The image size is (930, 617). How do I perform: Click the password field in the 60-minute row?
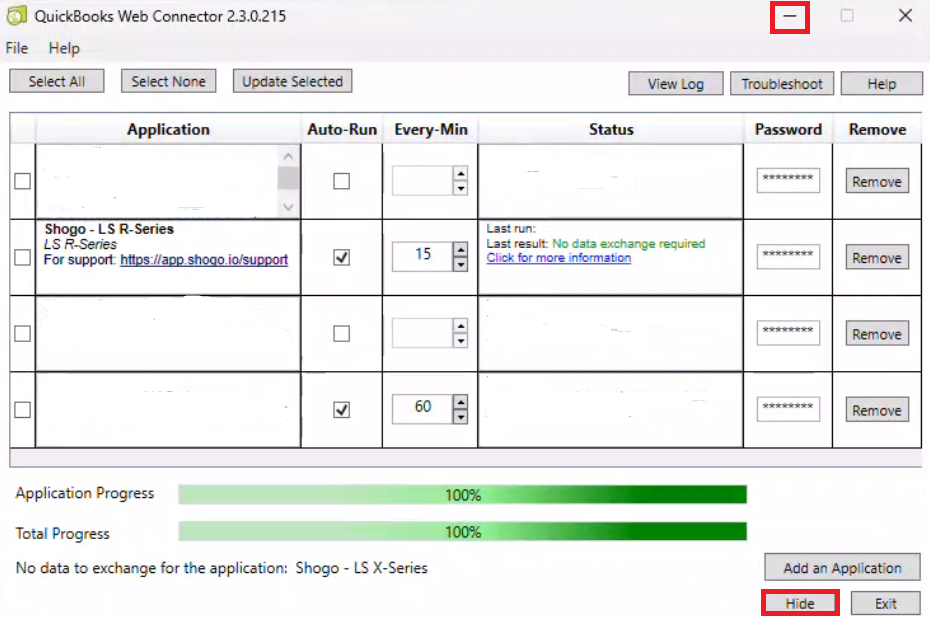tap(788, 409)
